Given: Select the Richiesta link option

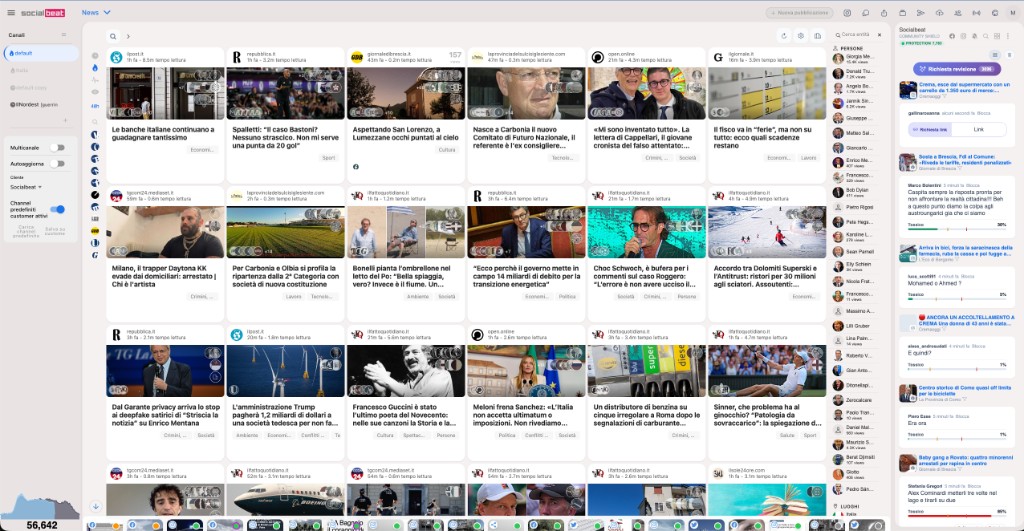Looking at the screenshot, I should click(930, 129).
